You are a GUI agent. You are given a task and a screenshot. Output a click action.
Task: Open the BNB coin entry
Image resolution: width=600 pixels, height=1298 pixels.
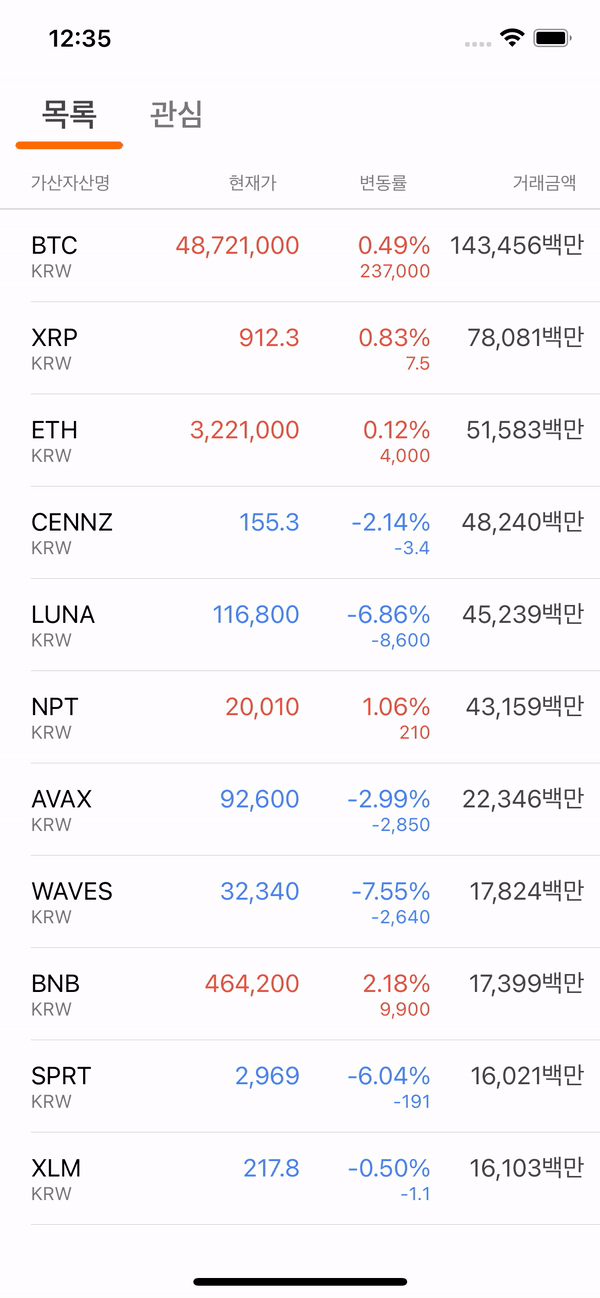[x=300, y=993]
